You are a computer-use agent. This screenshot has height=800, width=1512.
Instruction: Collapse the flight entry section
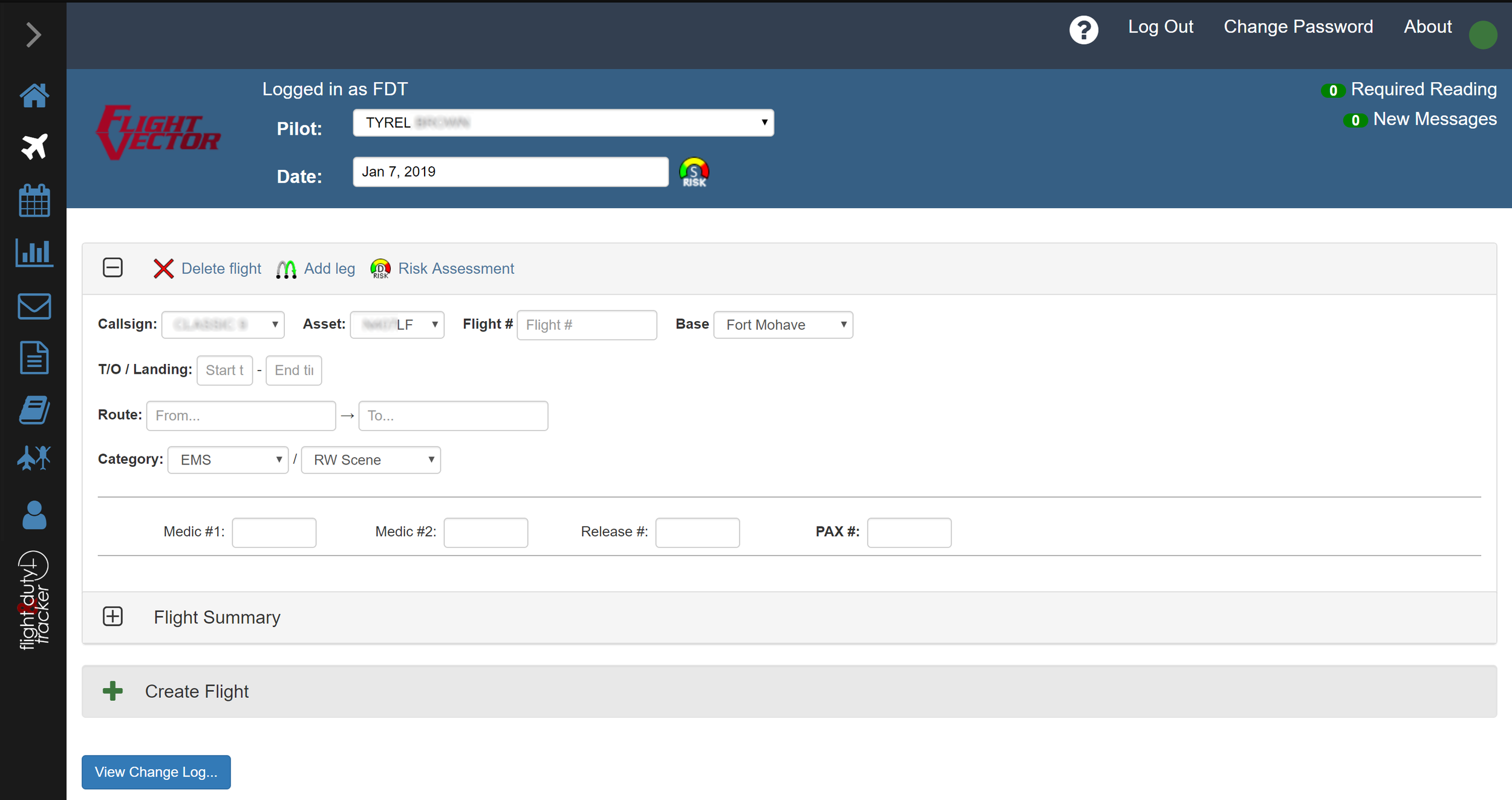(x=112, y=268)
